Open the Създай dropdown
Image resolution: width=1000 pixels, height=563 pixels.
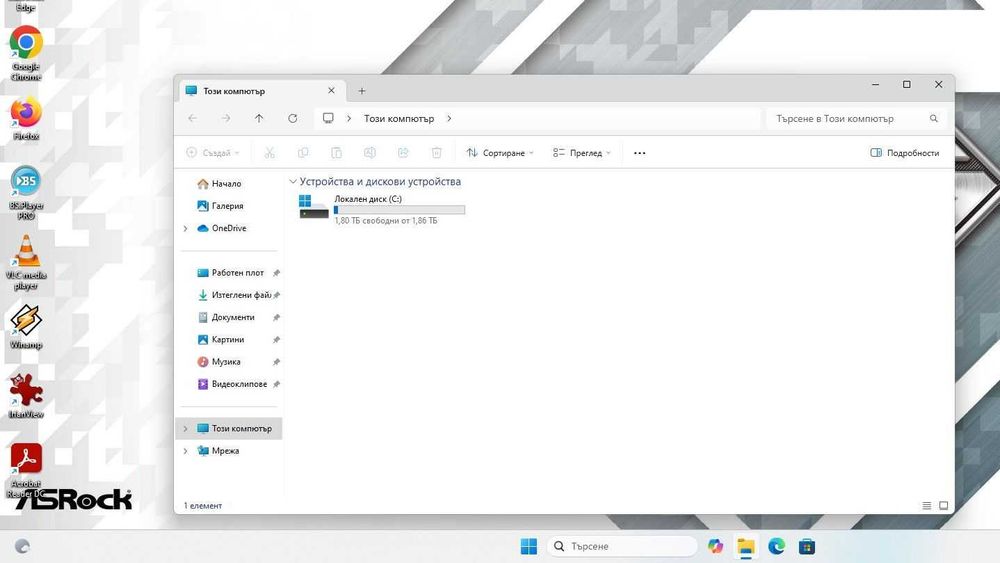pyautogui.click(x=213, y=153)
